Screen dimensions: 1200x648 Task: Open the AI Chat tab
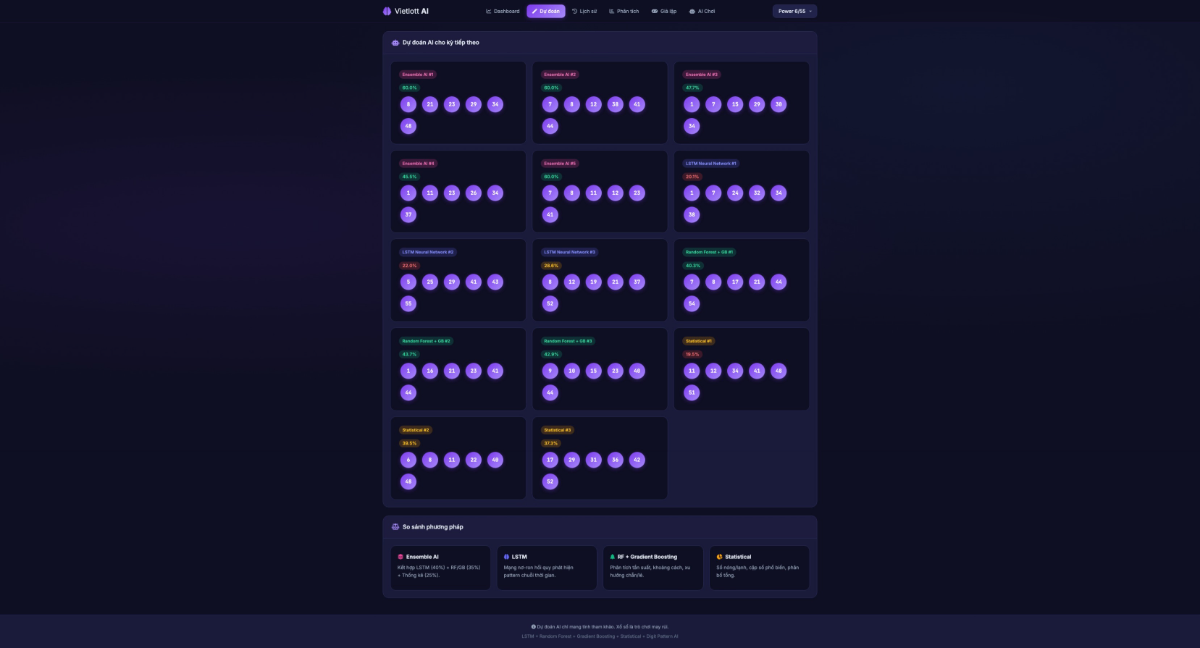(702, 11)
